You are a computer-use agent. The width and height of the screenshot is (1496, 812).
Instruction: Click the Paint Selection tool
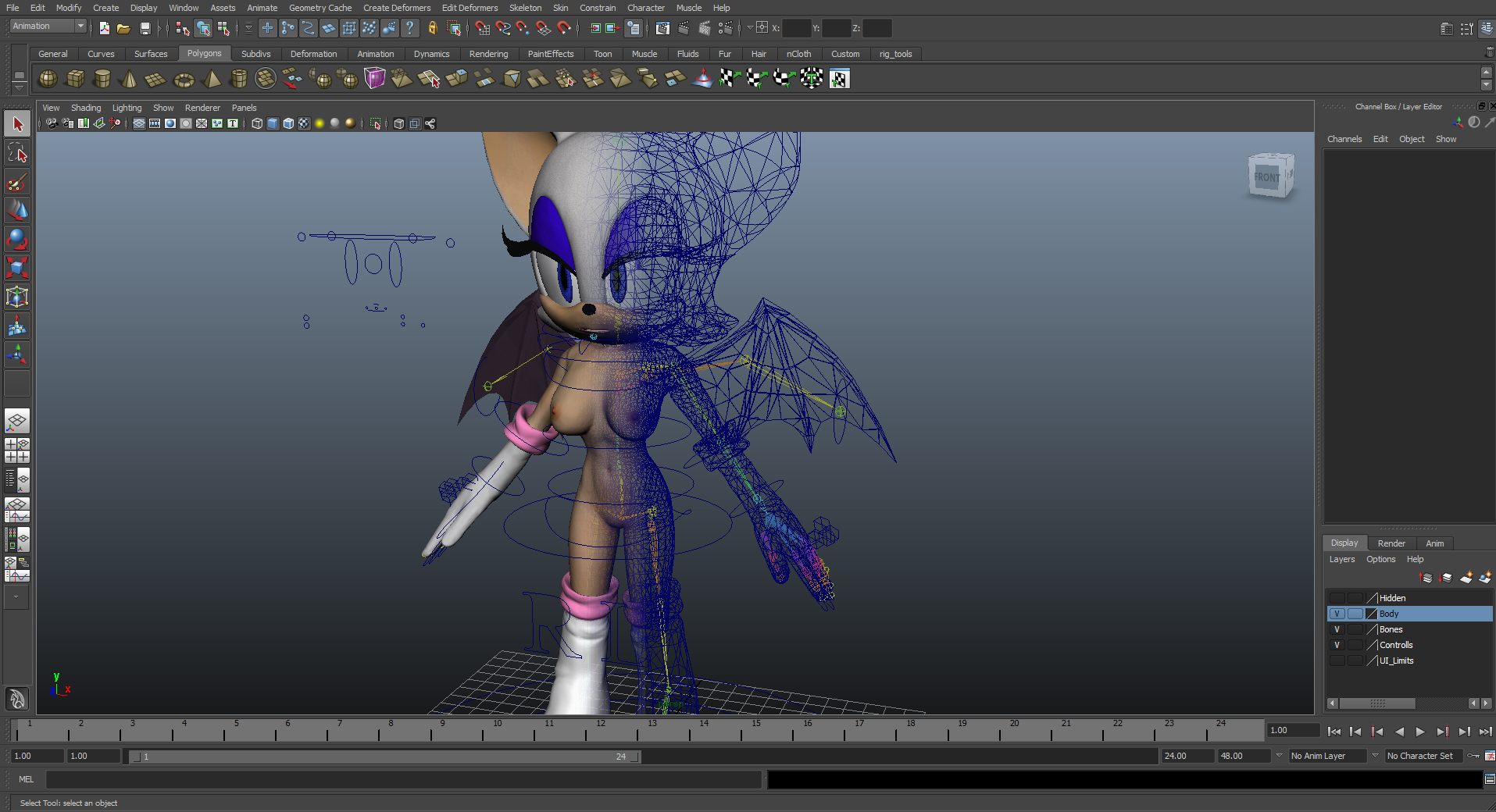click(x=17, y=183)
